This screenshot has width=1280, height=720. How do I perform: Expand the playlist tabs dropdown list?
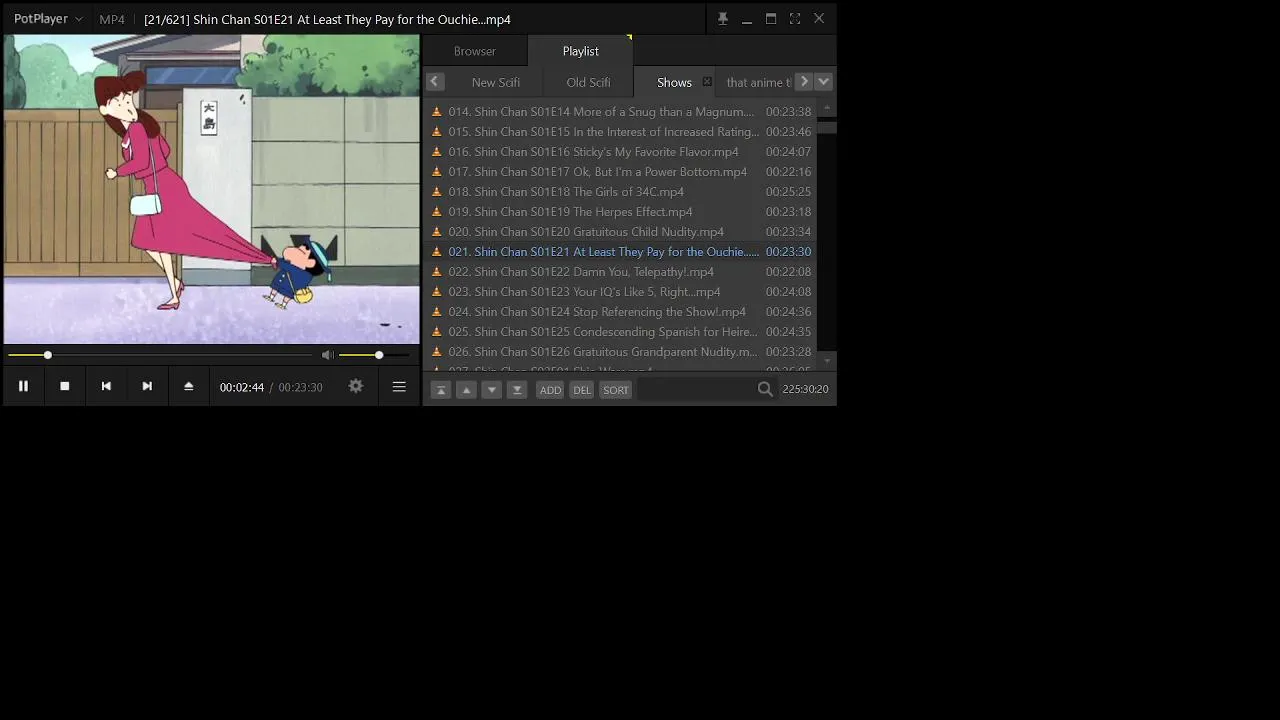point(824,82)
